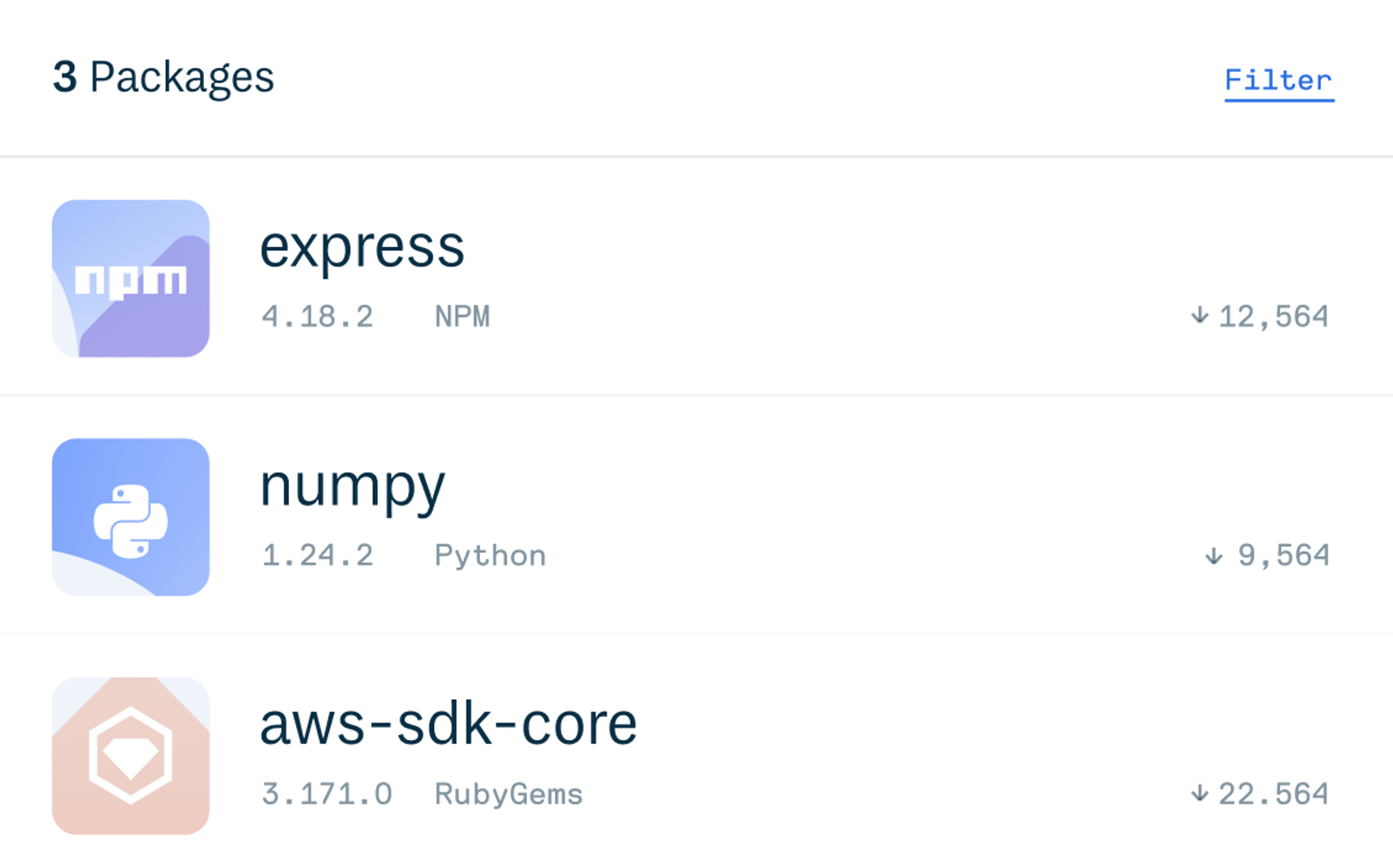Click the 3 Packages header
This screenshot has width=1393, height=868.
(x=163, y=77)
